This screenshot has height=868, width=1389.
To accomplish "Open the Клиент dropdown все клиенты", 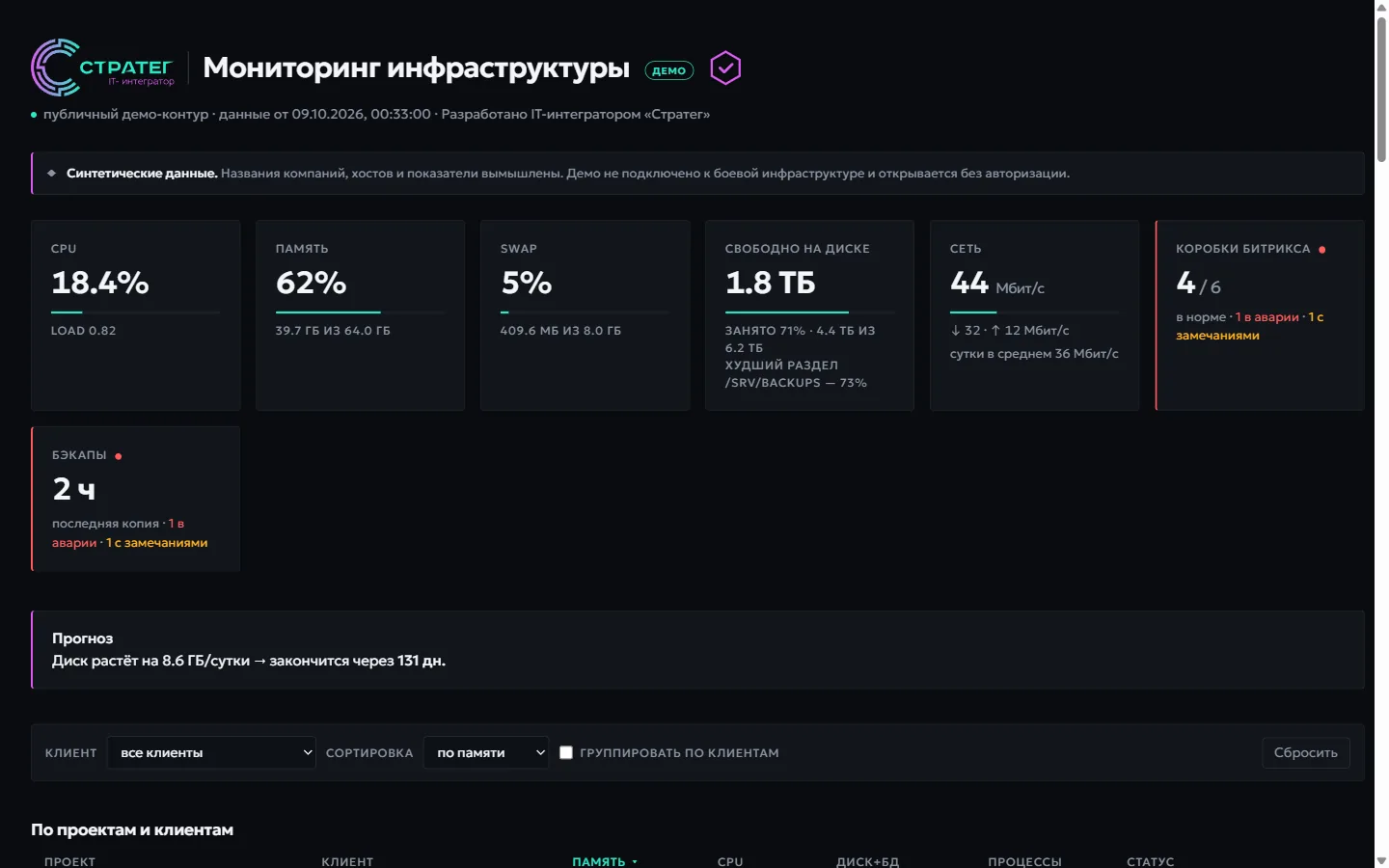I will 211,752.
